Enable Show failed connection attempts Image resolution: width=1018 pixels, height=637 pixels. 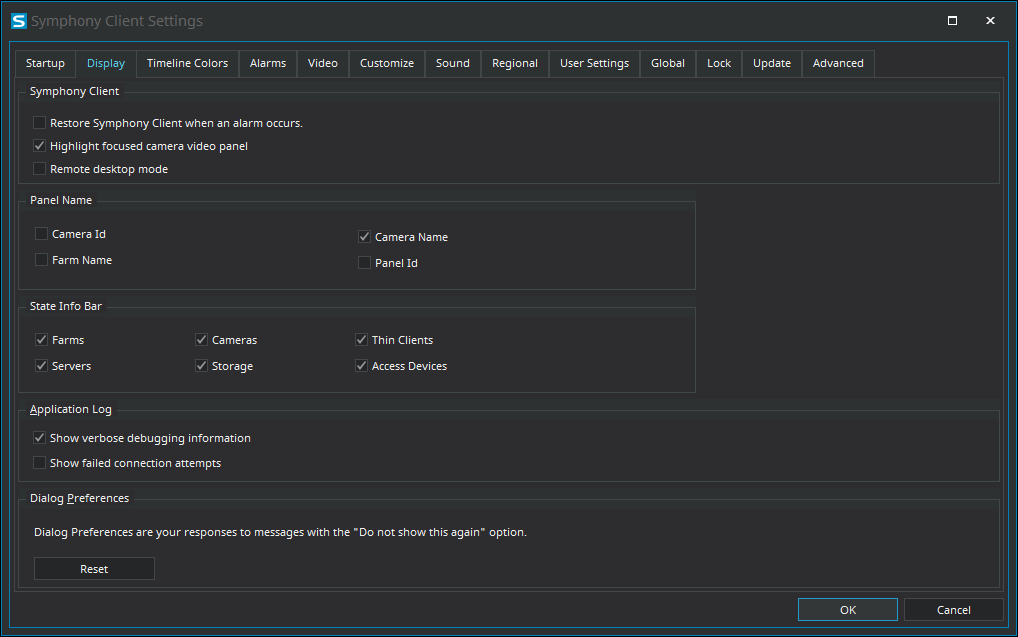[40, 462]
